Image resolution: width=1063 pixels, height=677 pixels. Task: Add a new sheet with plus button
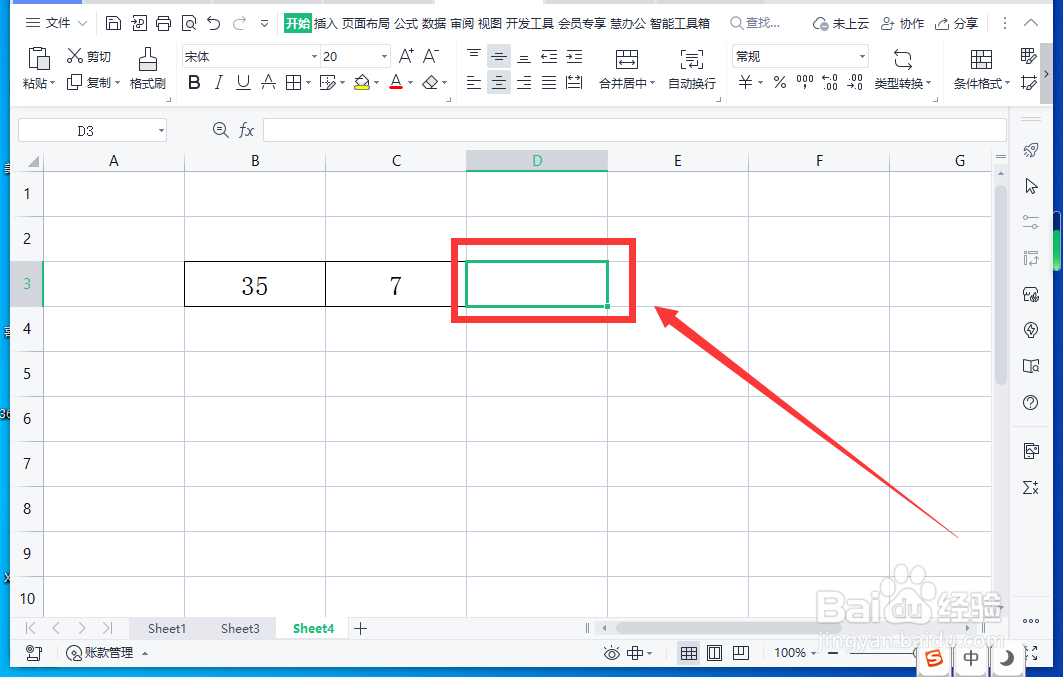(x=361, y=628)
